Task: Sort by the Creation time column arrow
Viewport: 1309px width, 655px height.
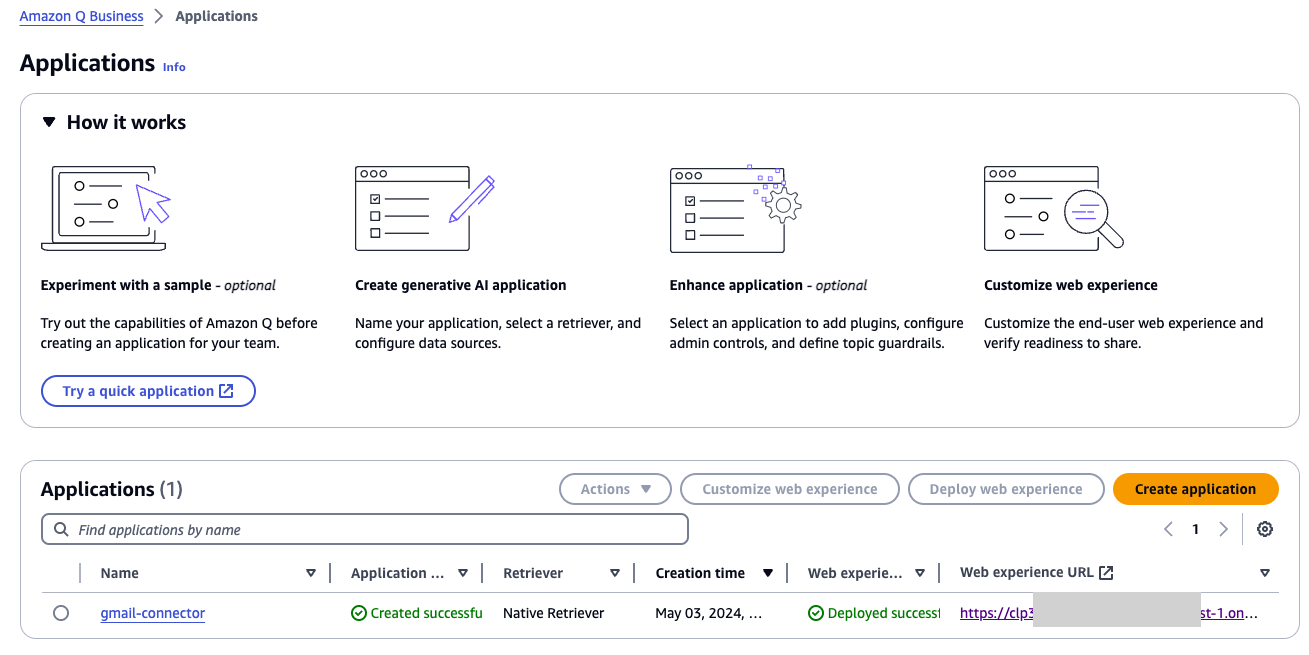Action: tap(768, 573)
